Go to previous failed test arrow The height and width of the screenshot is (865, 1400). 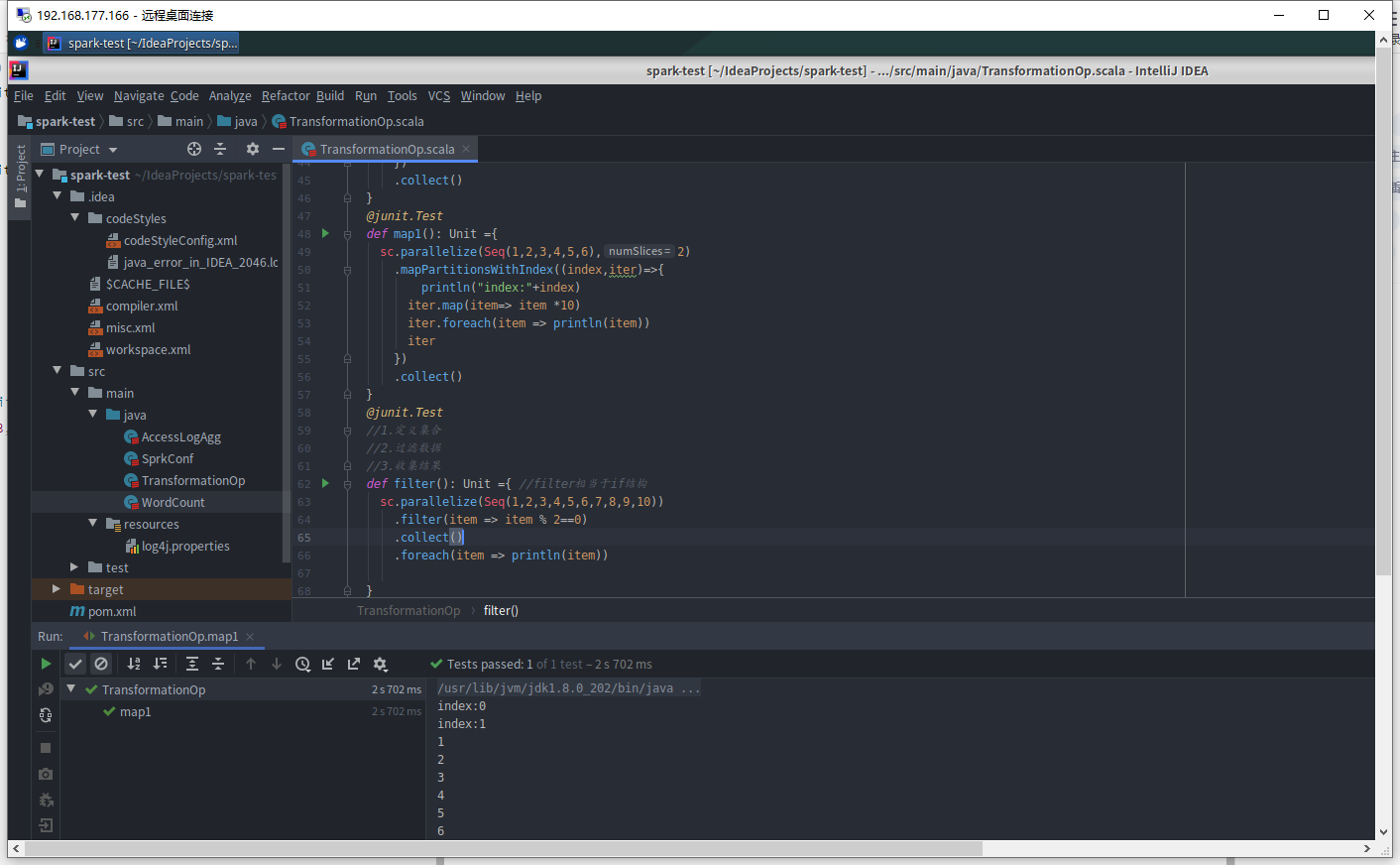251,664
